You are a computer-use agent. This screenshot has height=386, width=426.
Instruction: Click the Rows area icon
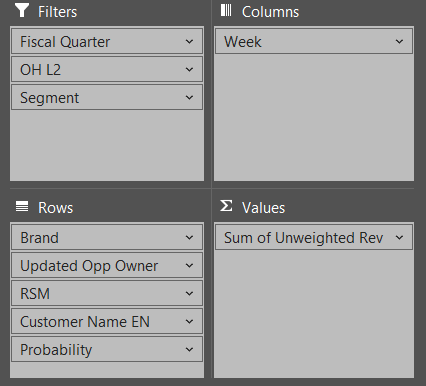[x=22, y=206]
